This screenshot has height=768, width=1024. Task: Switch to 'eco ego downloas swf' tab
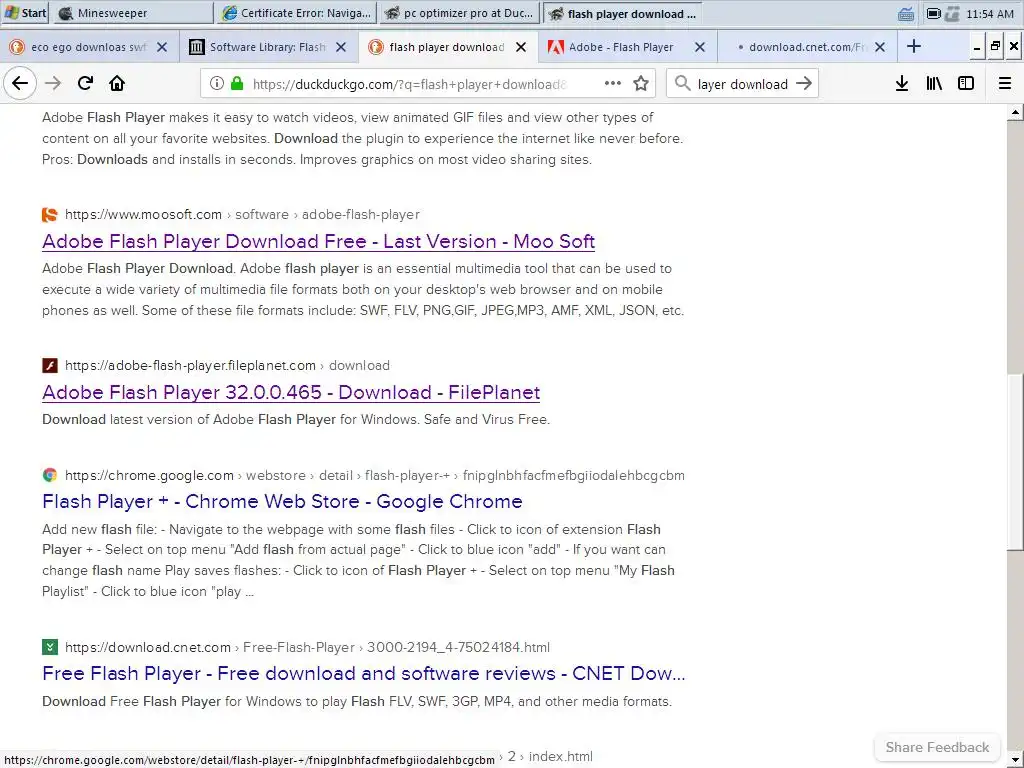click(89, 47)
